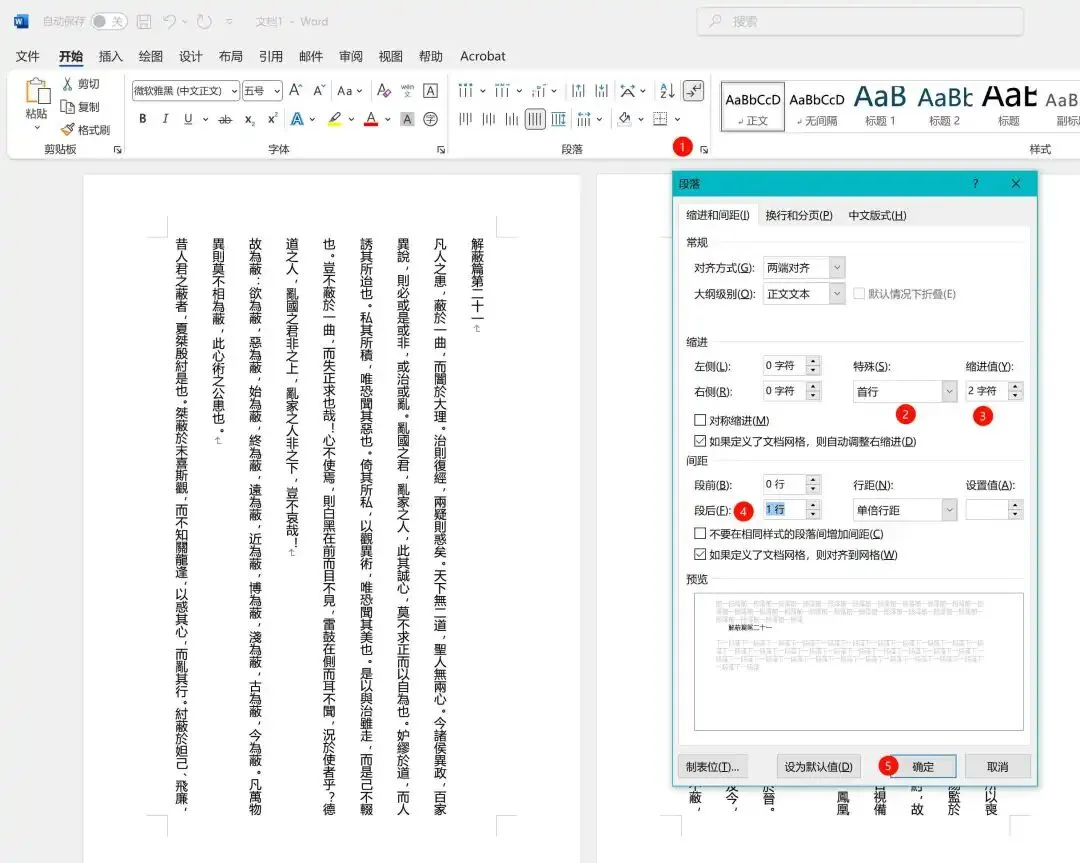Click the paragraph dialog help (?) button
1080x863 pixels.
975,183
